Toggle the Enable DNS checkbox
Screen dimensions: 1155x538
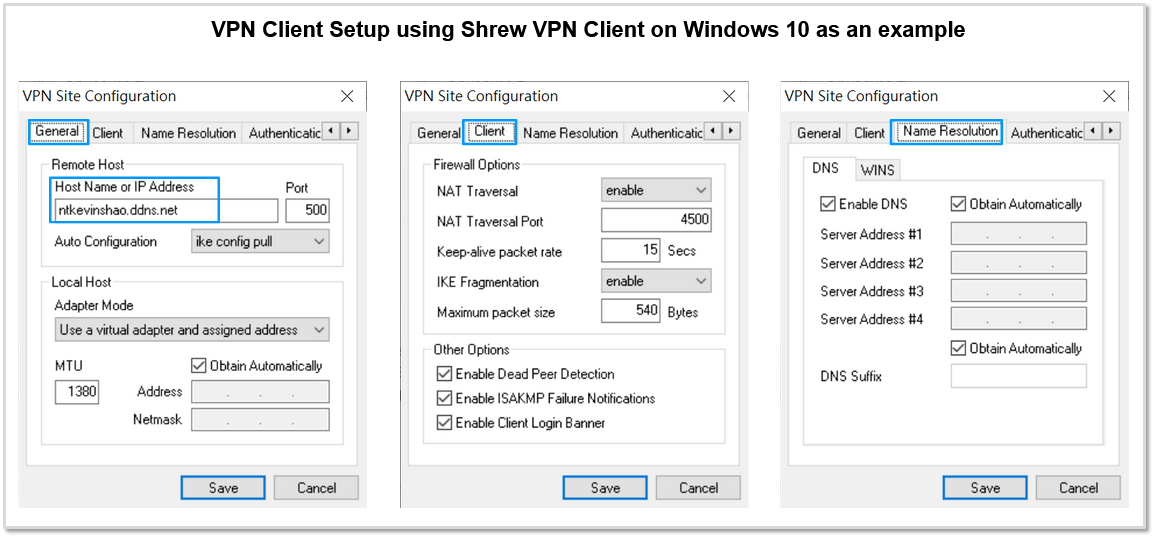pyautogui.click(x=827, y=204)
